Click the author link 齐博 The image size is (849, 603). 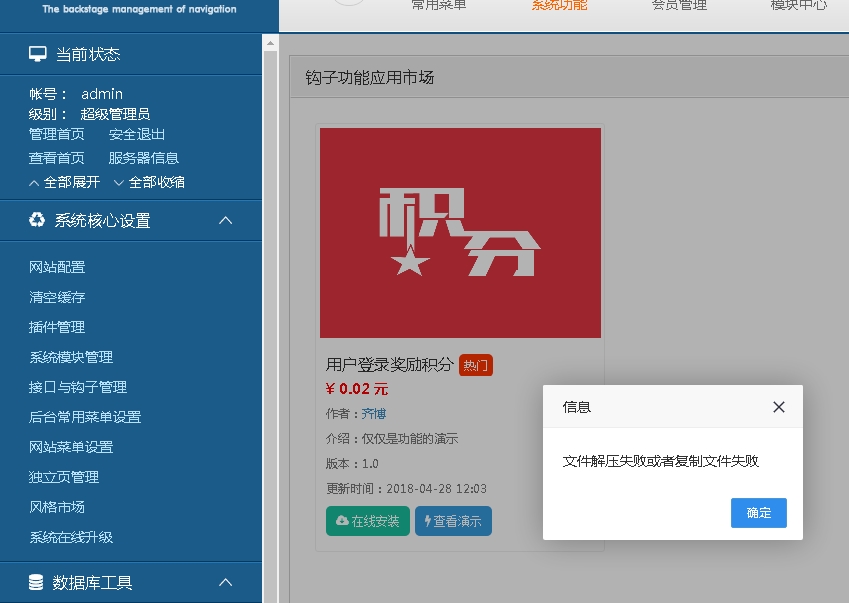coord(373,413)
